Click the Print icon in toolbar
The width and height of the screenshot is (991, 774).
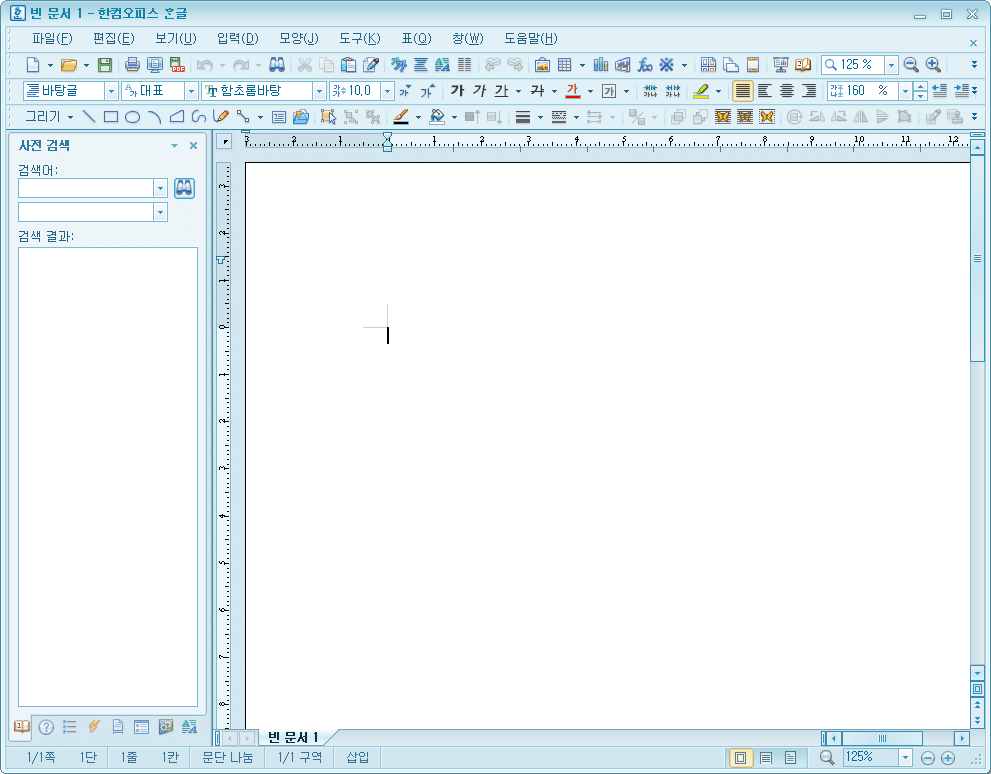click(132, 65)
